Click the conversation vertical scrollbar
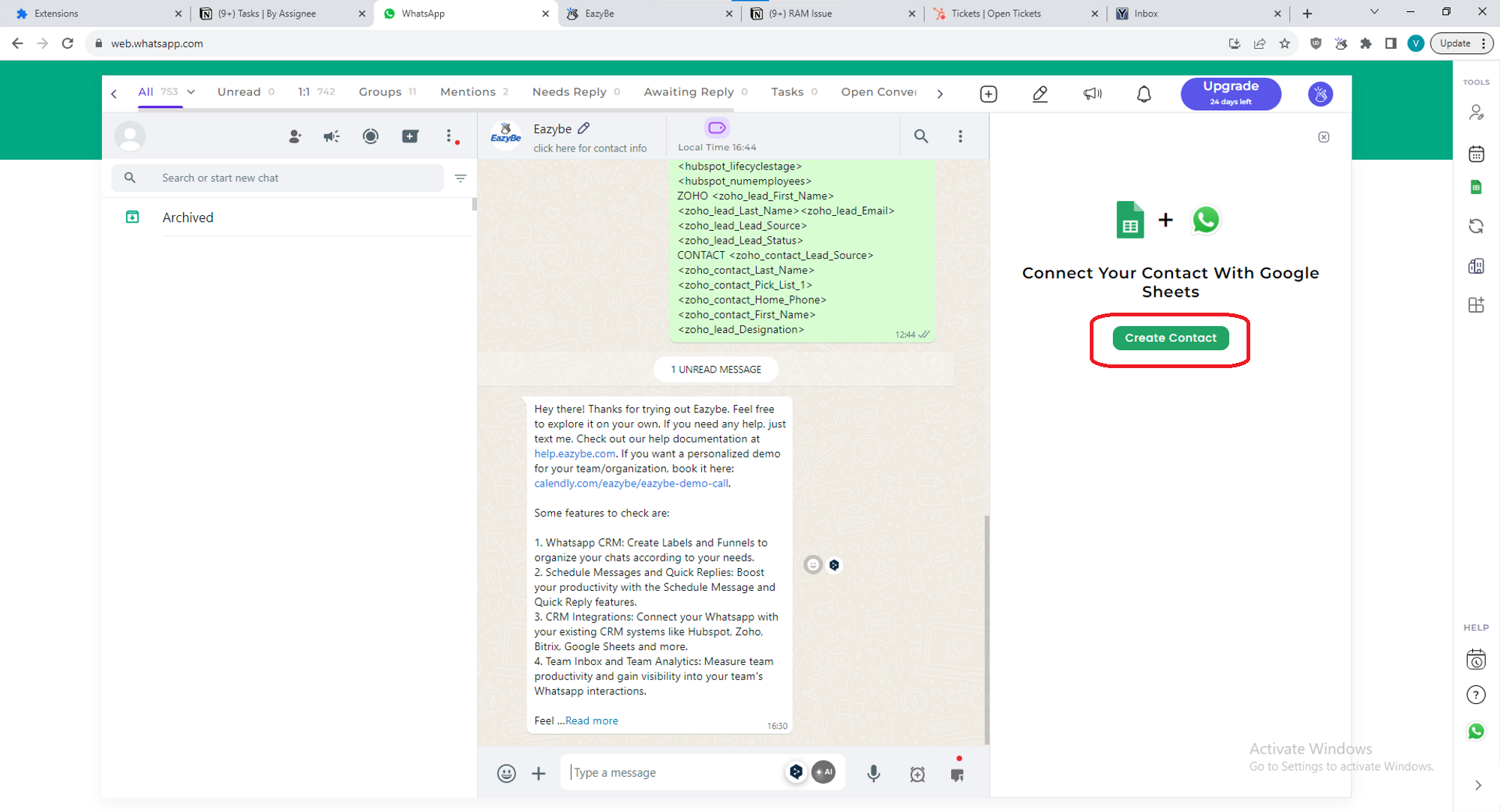 pos(987,630)
